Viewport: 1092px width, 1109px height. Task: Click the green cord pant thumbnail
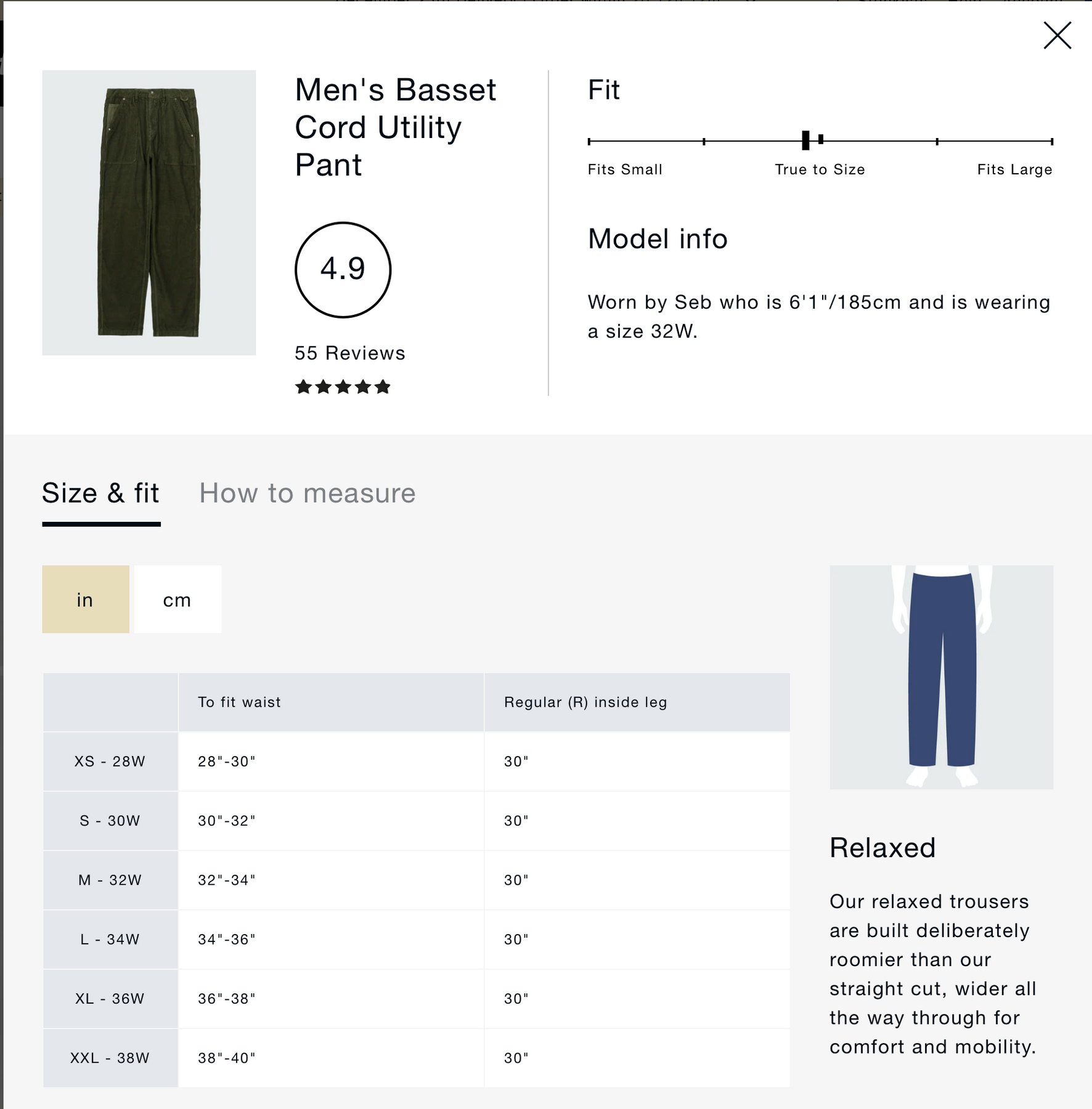click(149, 213)
